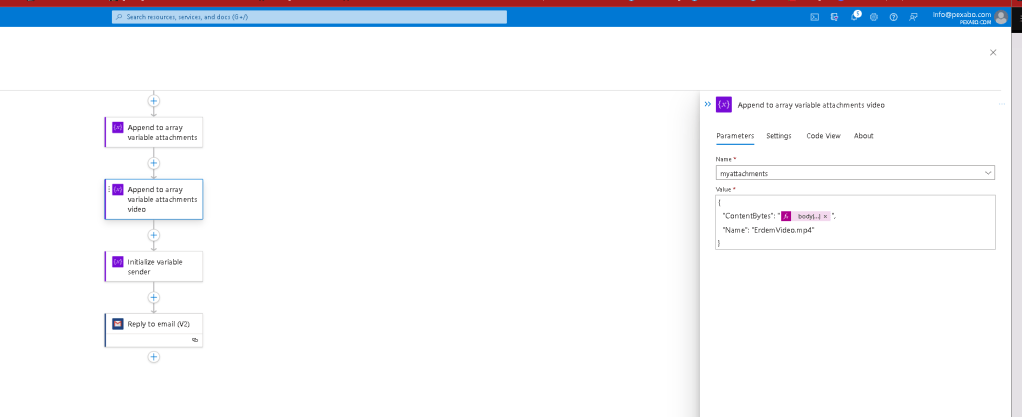Click the fx expression icon in ContentBytes token
Screen dimensions: 1022x417
click(x=786, y=216)
